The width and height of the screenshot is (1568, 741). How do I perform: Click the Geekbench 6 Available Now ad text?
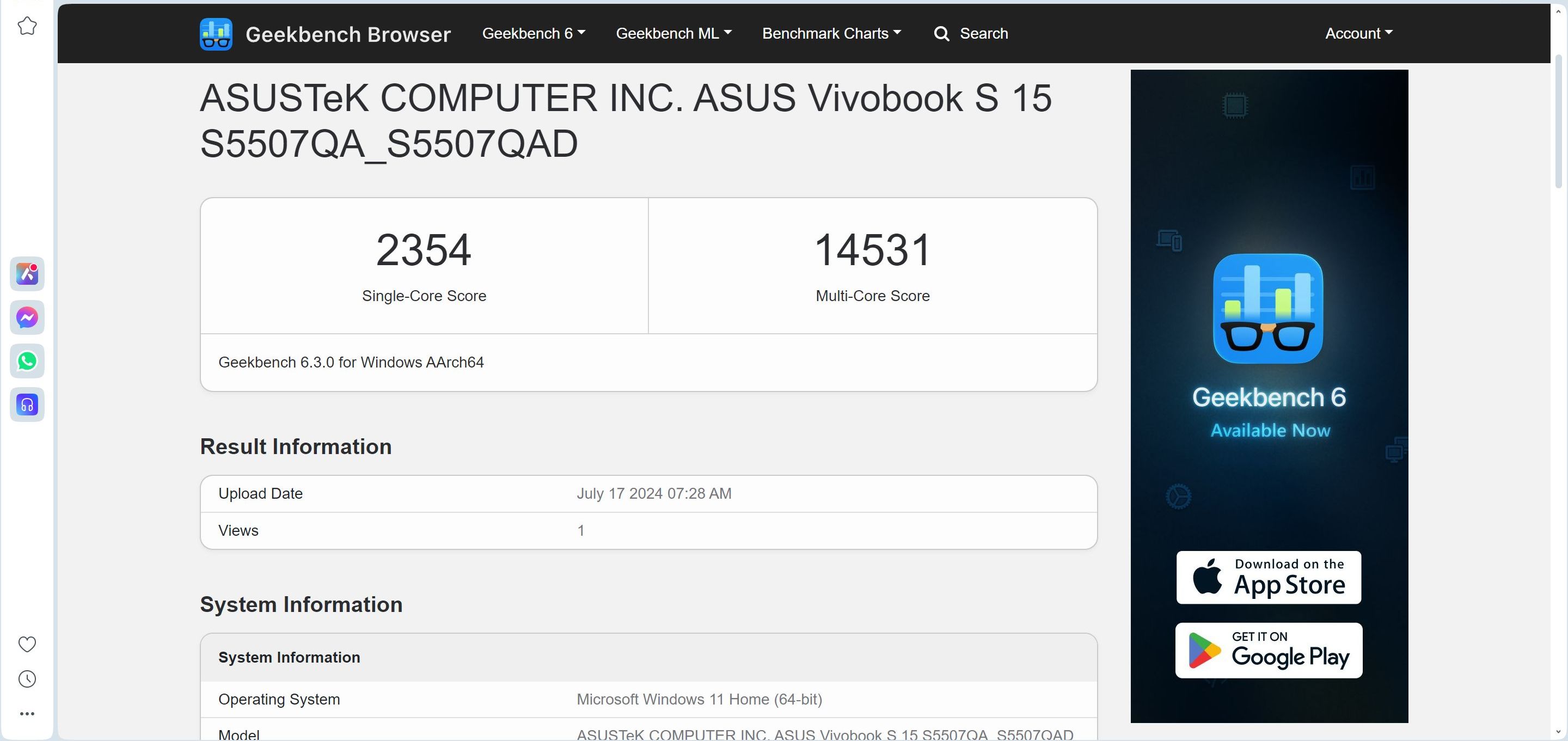coord(1269,412)
